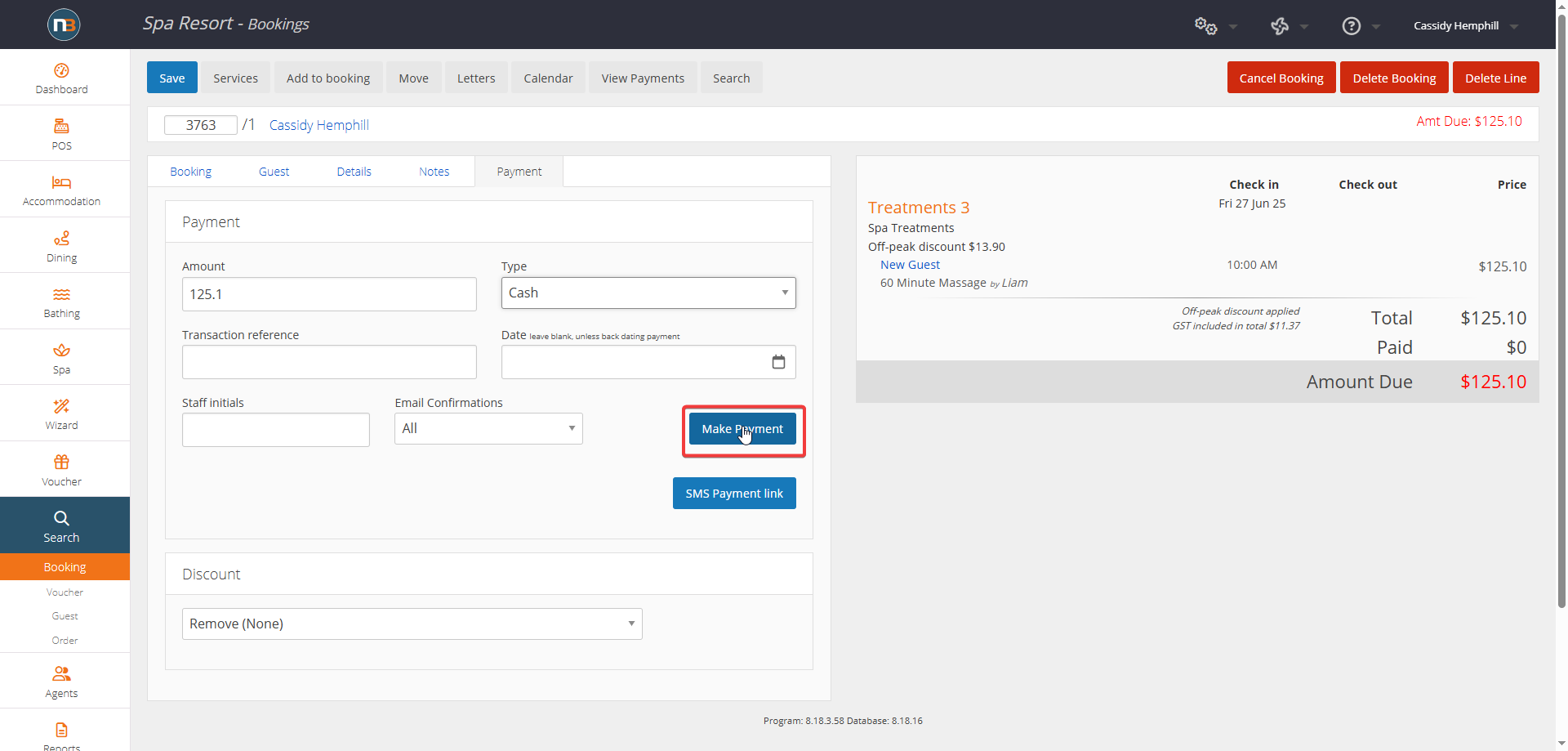This screenshot has height=751, width=1568.
Task: Click the Transaction reference field
Action: coord(329,362)
